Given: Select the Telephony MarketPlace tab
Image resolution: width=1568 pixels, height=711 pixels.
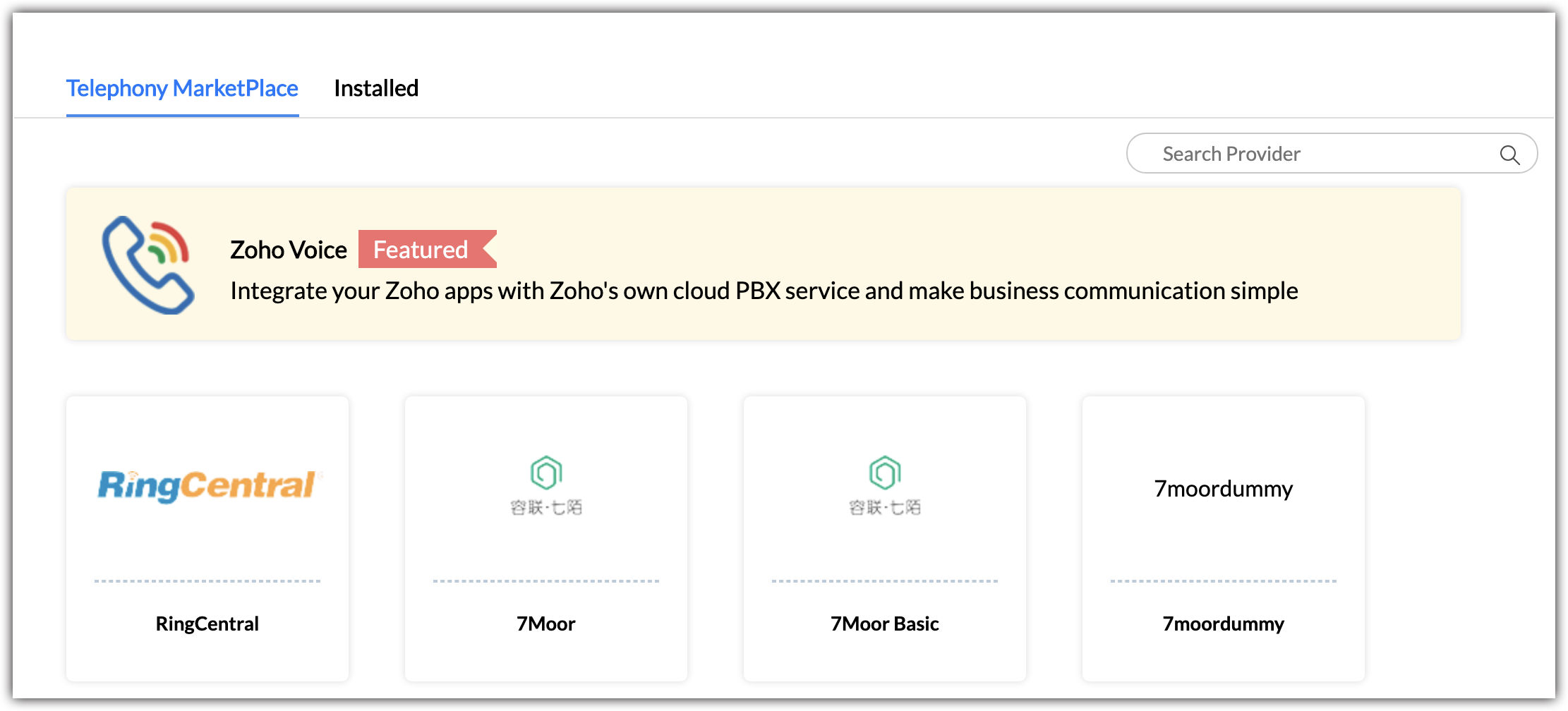Looking at the screenshot, I should [182, 89].
